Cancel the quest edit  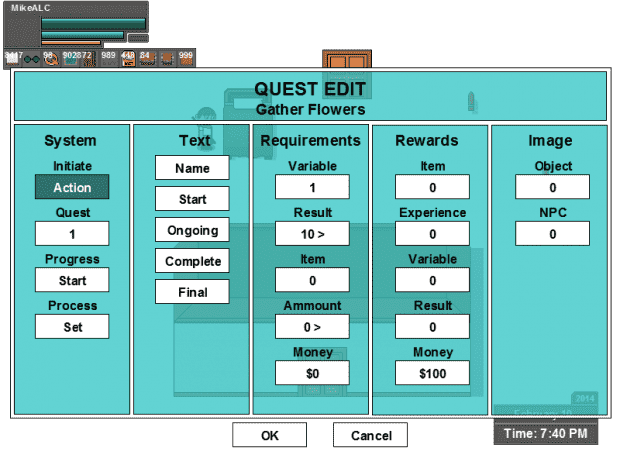click(x=370, y=435)
